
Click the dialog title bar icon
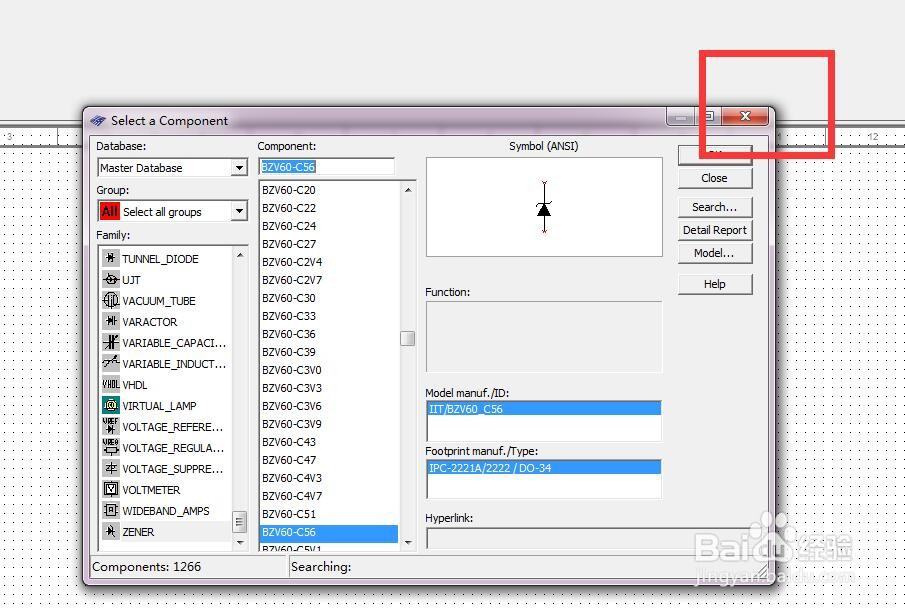pos(98,121)
